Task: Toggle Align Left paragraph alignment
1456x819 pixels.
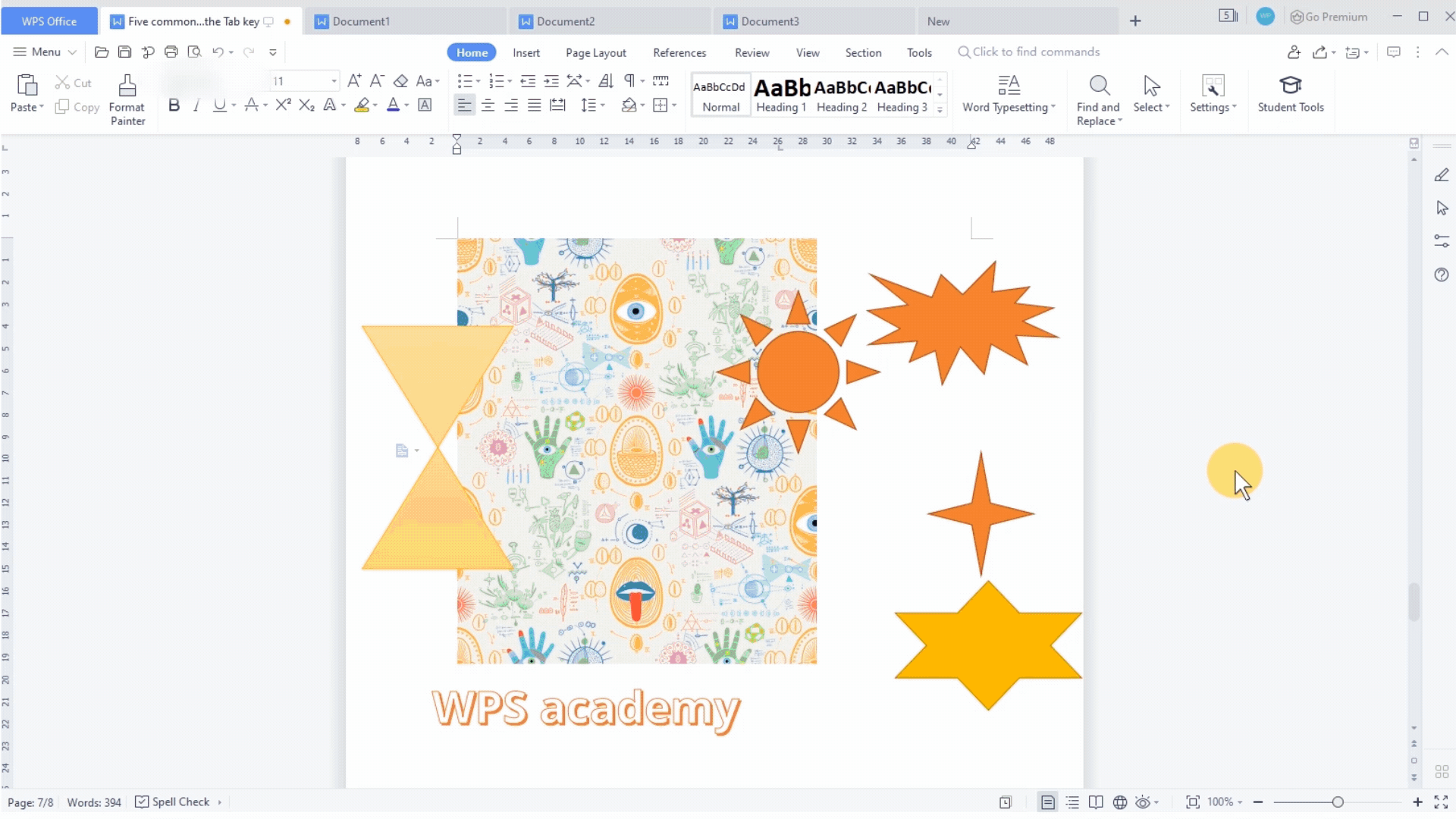Action: 464,105
